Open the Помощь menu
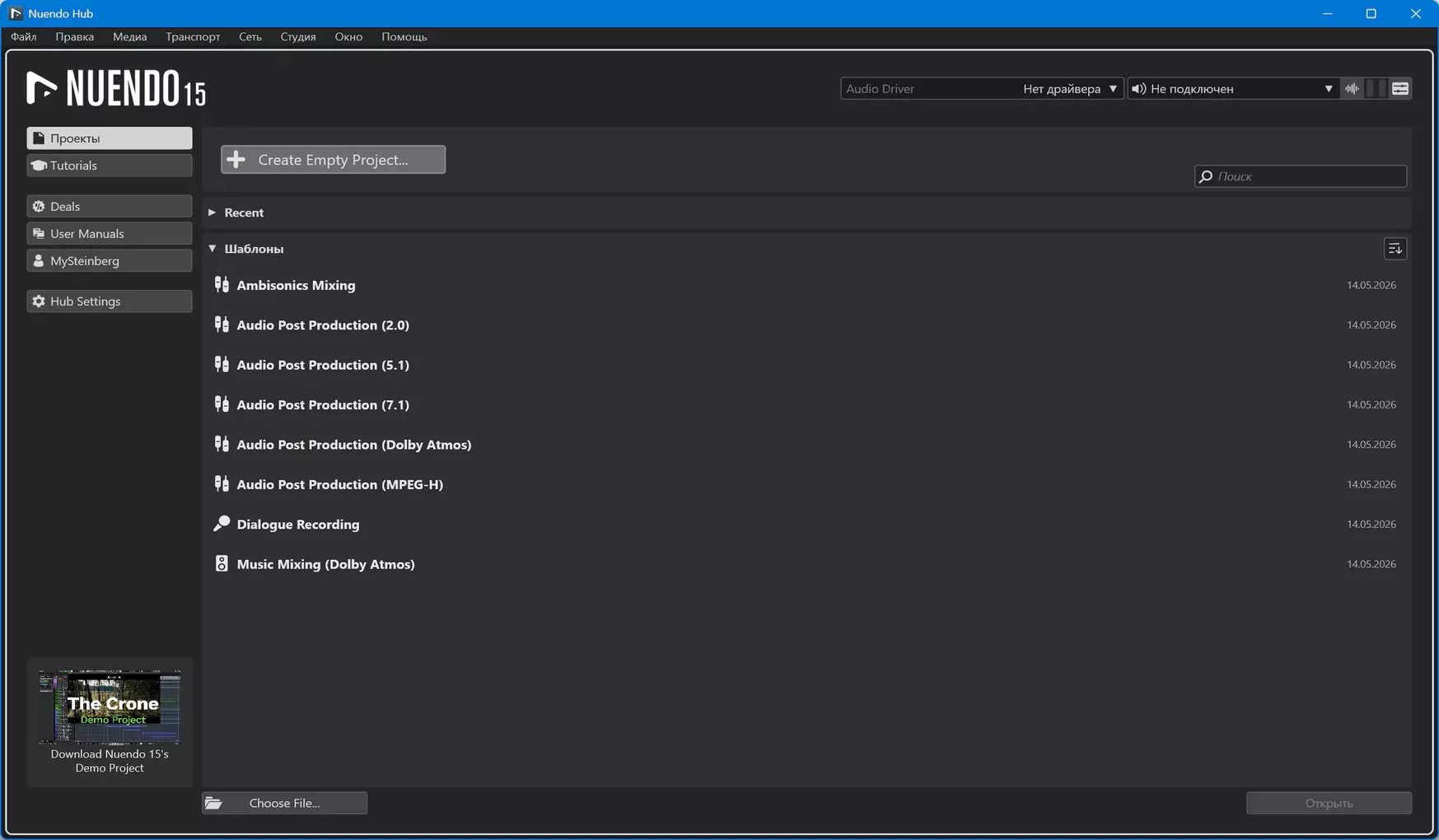Image resolution: width=1439 pixels, height=840 pixels. 404,36
